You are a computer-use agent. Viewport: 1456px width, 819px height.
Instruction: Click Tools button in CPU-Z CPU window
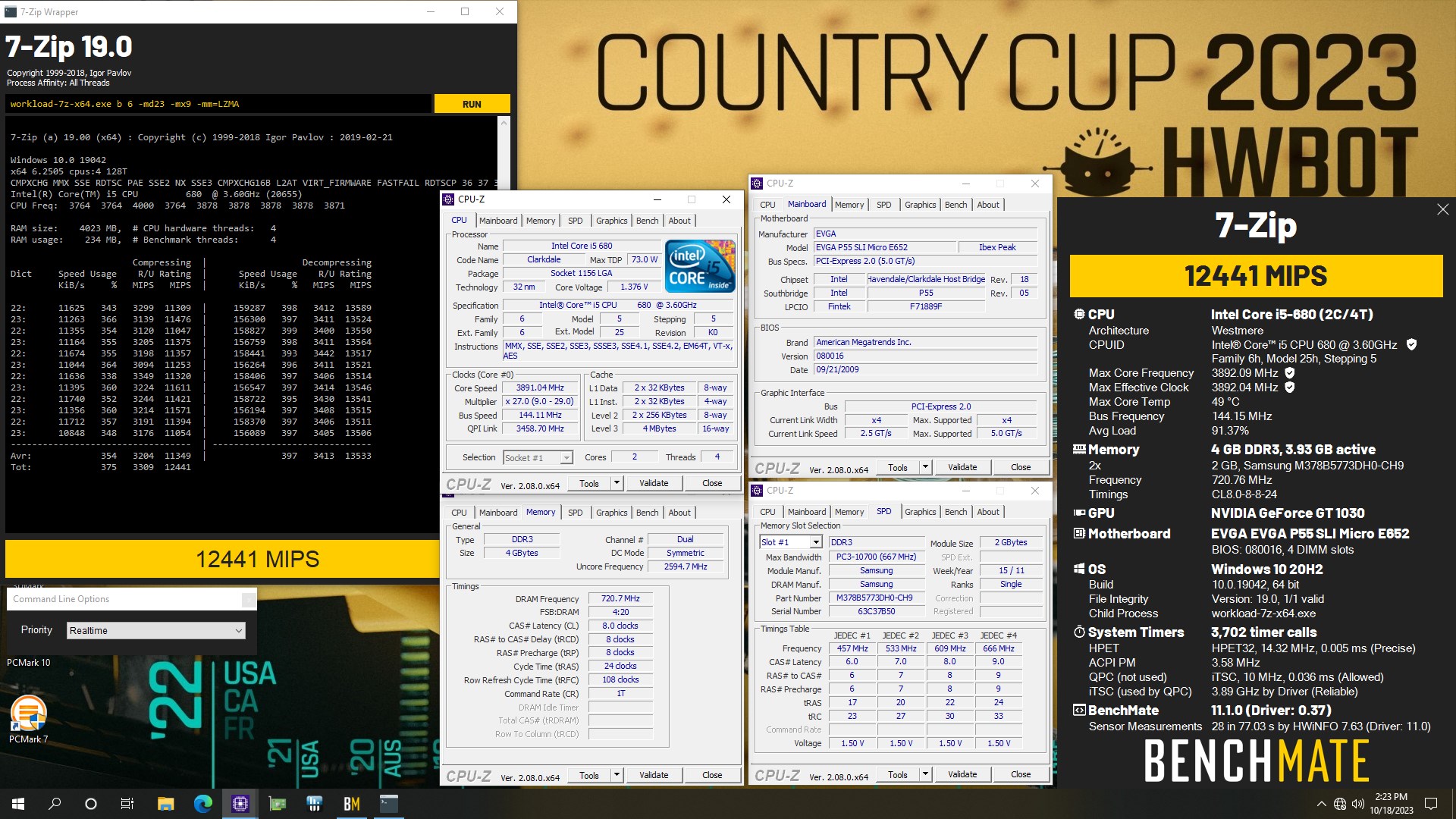point(589,483)
